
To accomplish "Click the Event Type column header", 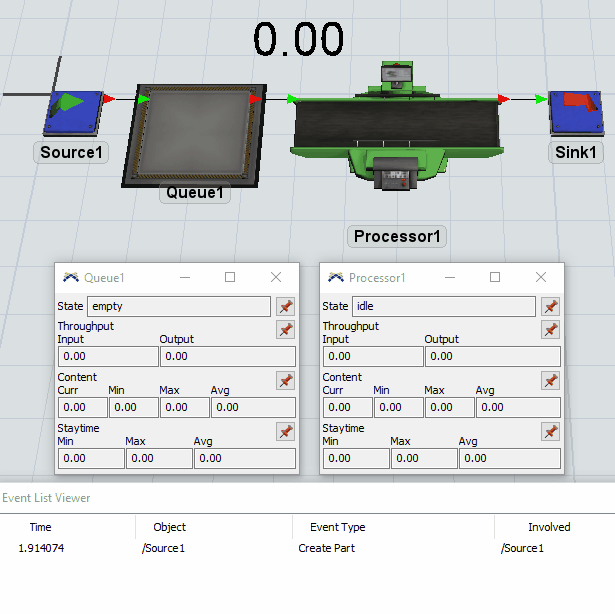I will click(339, 527).
